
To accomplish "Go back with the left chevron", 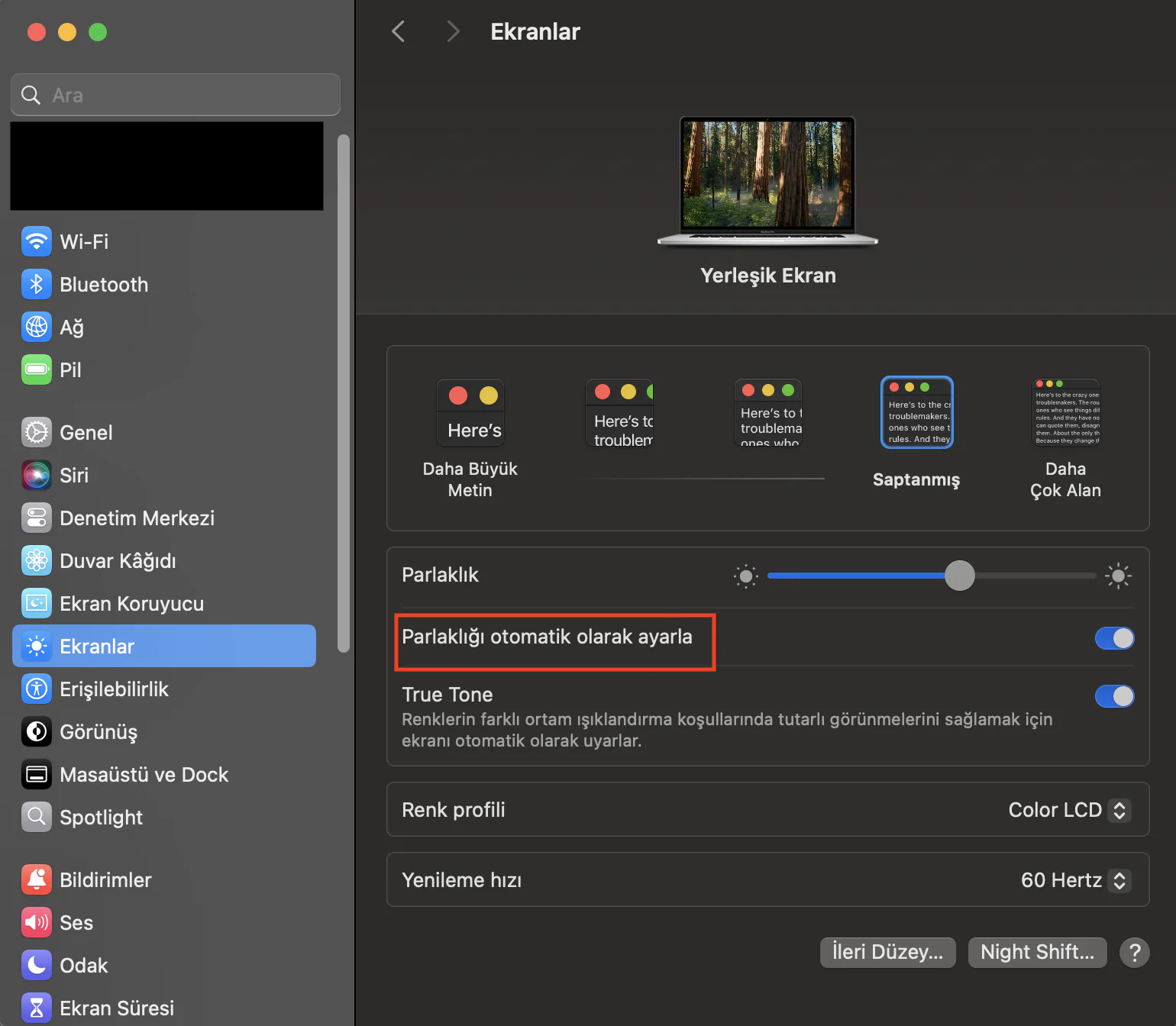I will (398, 31).
